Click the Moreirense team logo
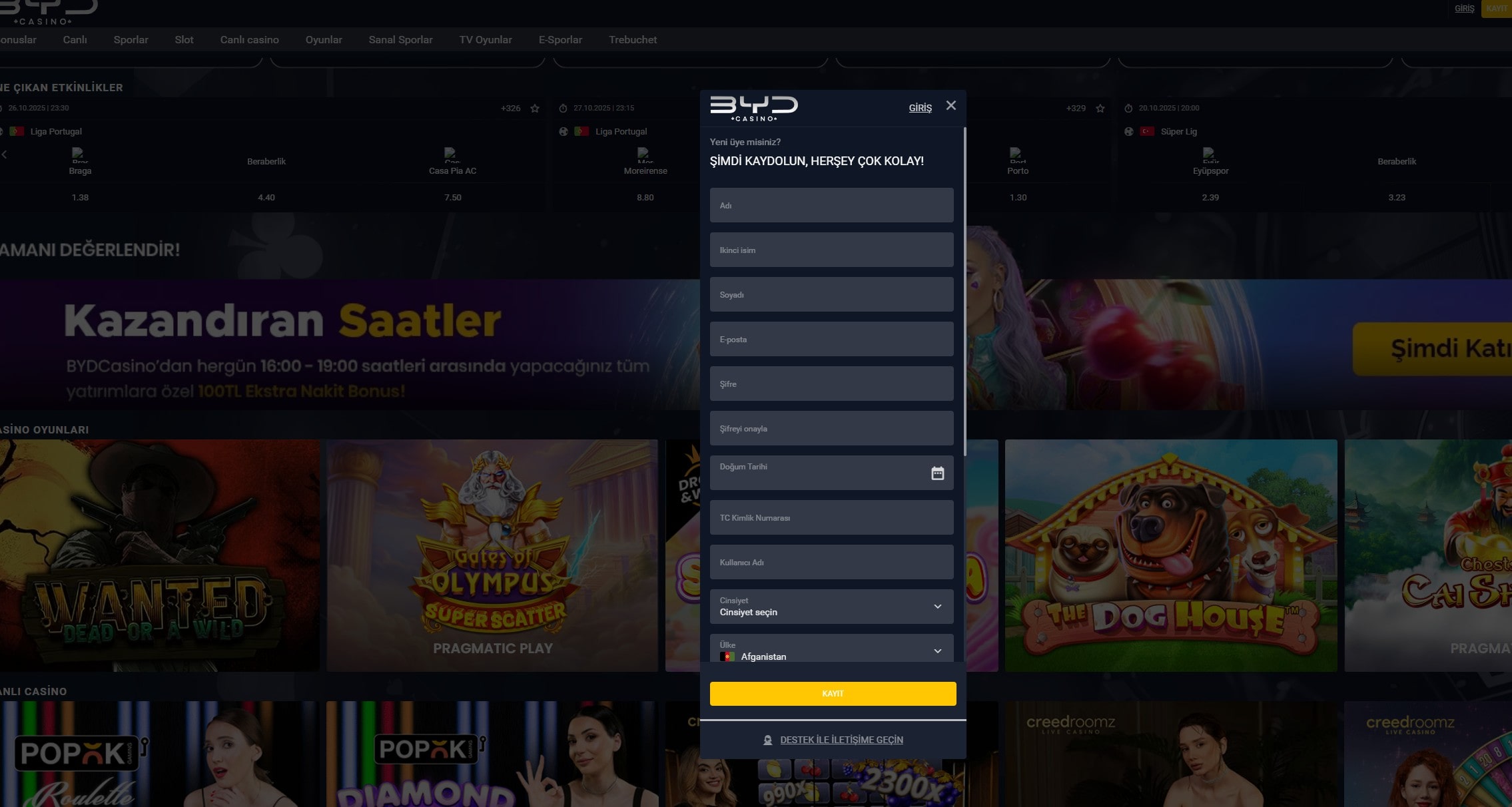The image size is (1512, 807). (645, 155)
